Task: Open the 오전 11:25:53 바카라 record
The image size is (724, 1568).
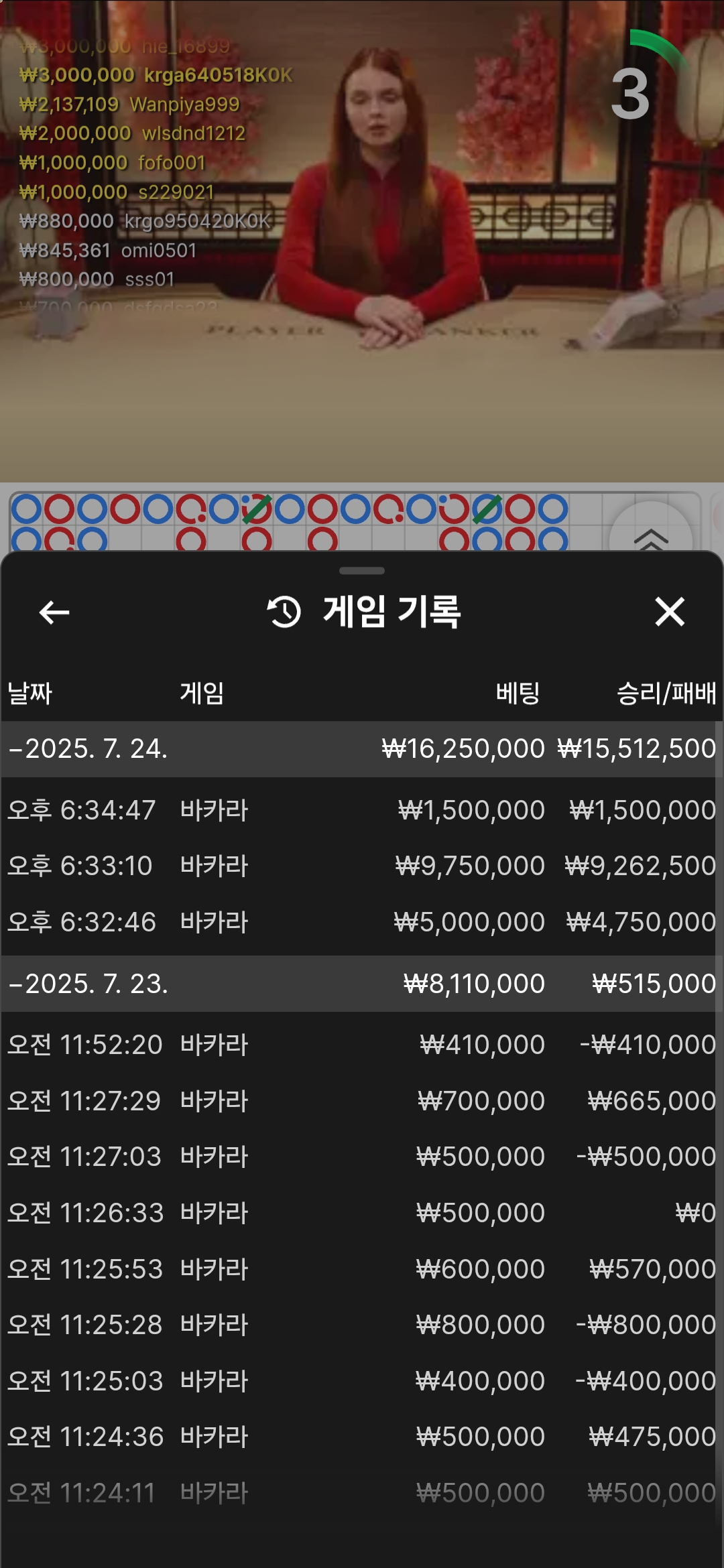Action: coord(362,1269)
